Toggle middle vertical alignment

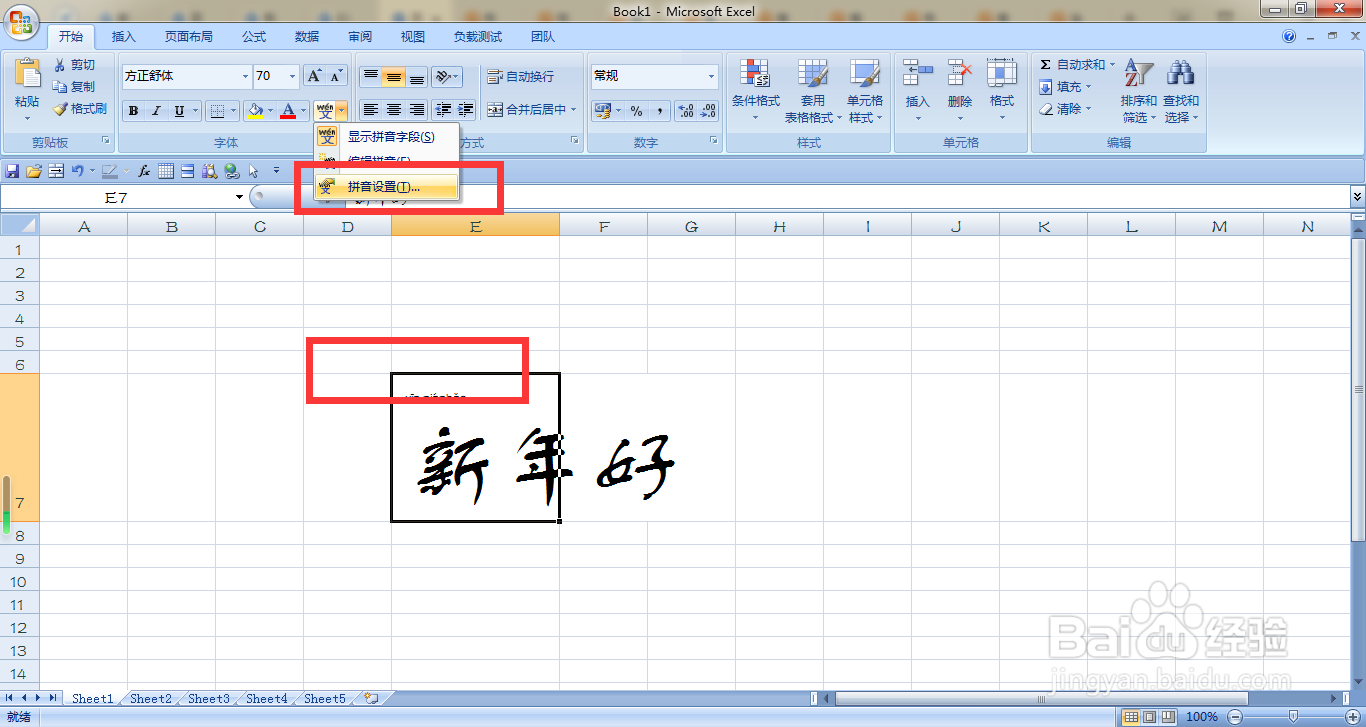(x=394, y=76)
